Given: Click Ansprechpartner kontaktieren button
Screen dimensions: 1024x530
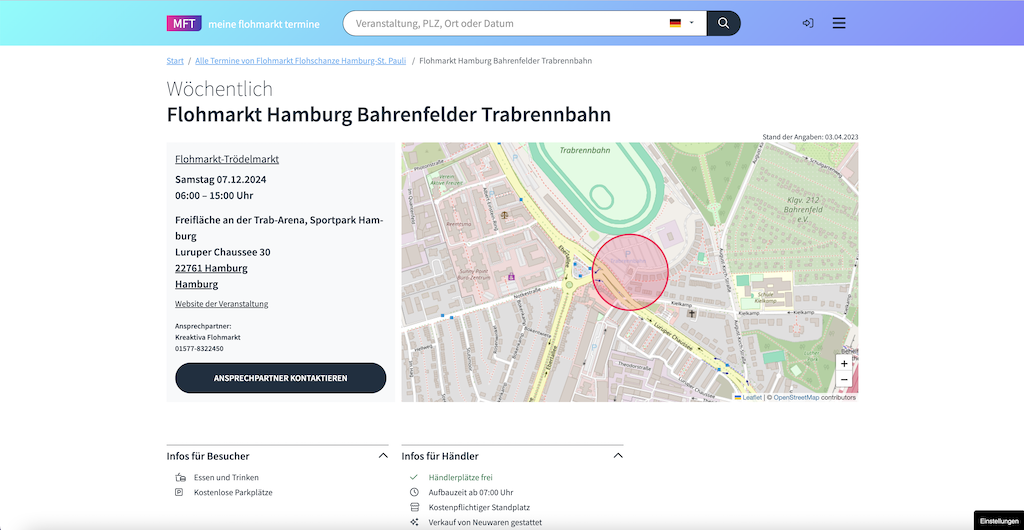Looking at the screenshot, I should click(280, 378).
